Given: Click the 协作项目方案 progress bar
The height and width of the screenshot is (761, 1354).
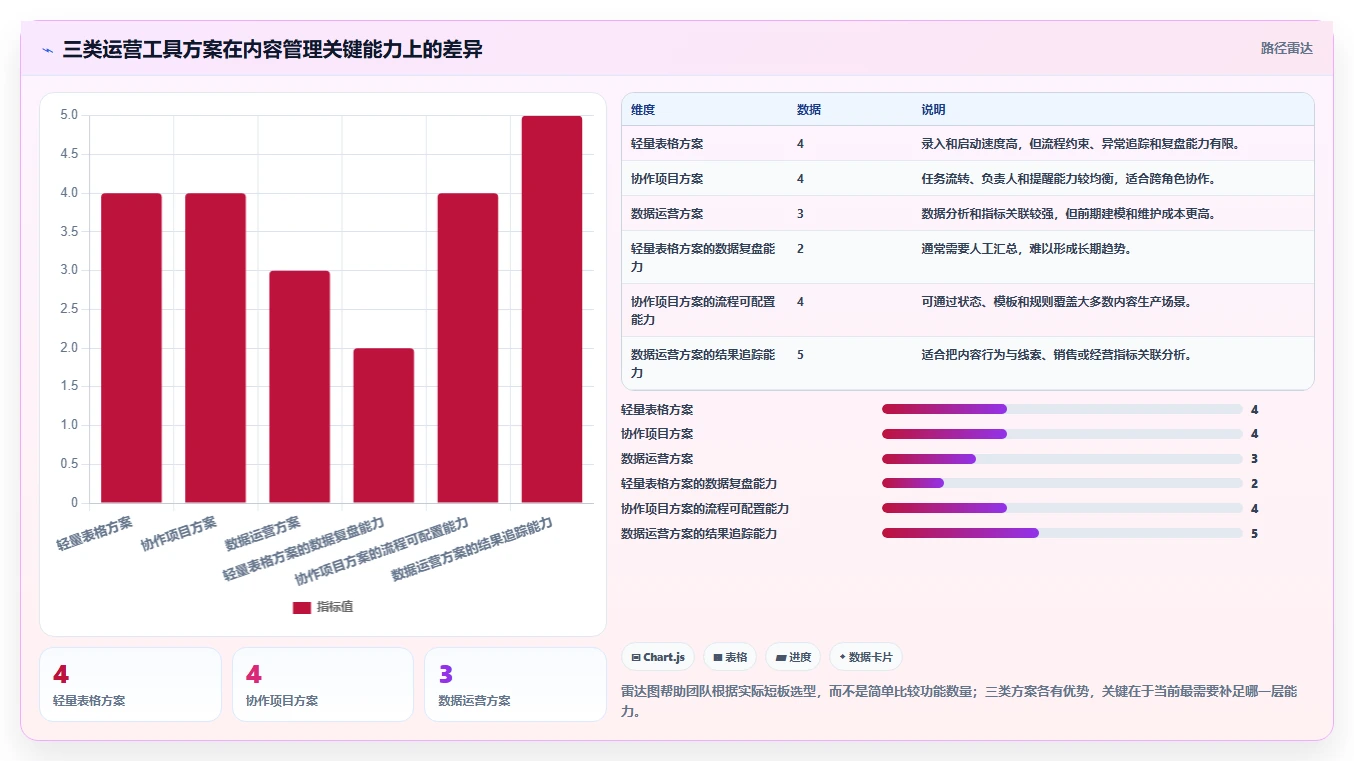Looking at the screenshot, I should point(1062,434).
